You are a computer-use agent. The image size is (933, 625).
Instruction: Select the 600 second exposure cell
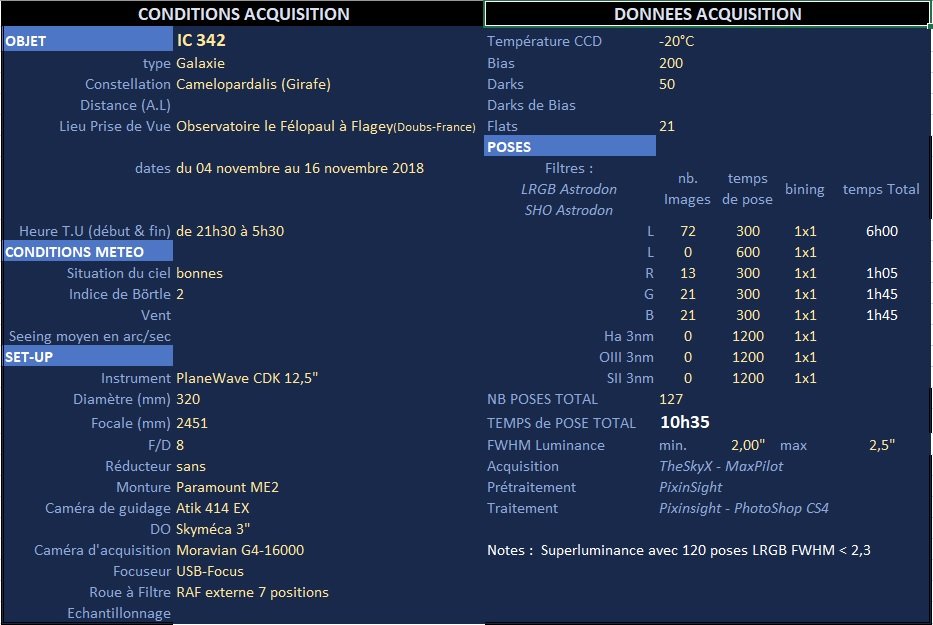click(x=748, y=252)
